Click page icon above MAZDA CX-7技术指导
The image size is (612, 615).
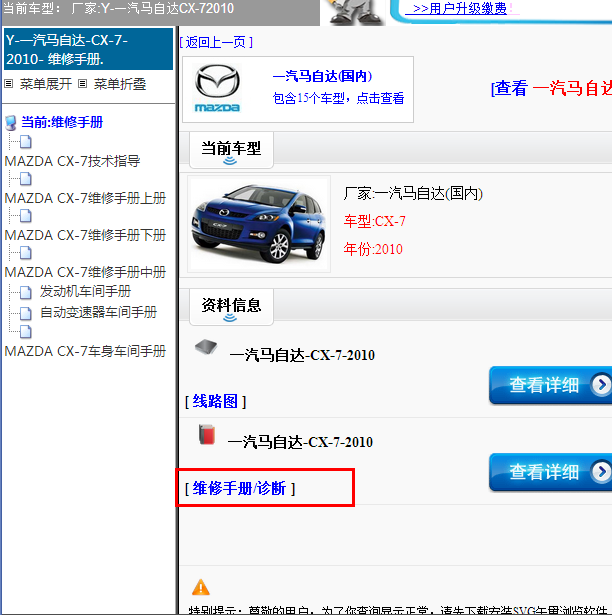tap(26, 142)
